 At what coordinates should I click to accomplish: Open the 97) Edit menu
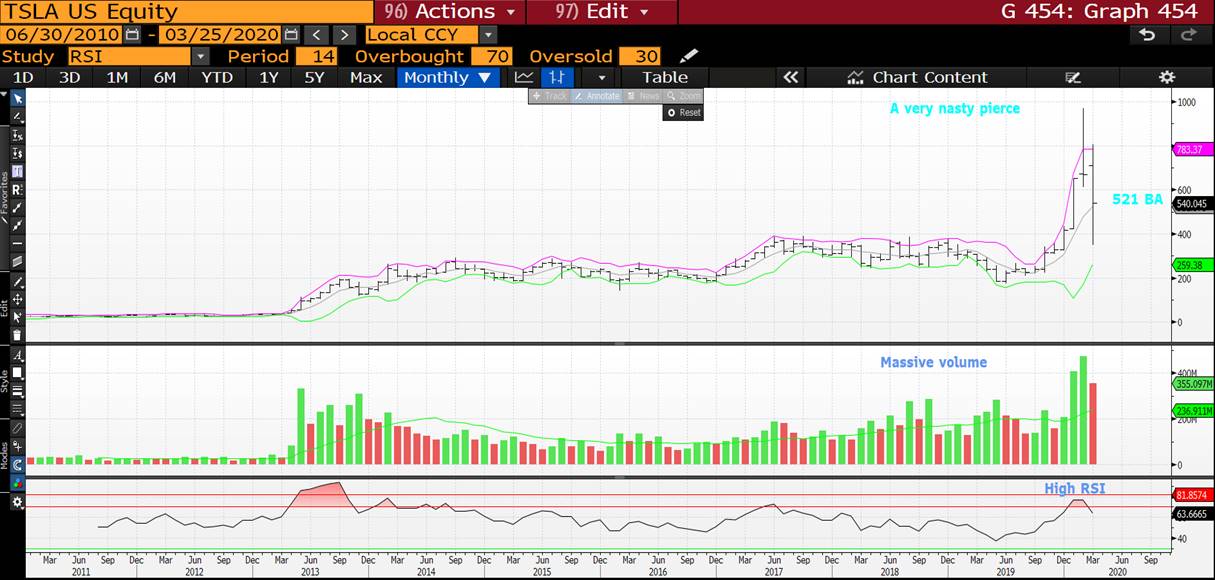pos(602,12)
